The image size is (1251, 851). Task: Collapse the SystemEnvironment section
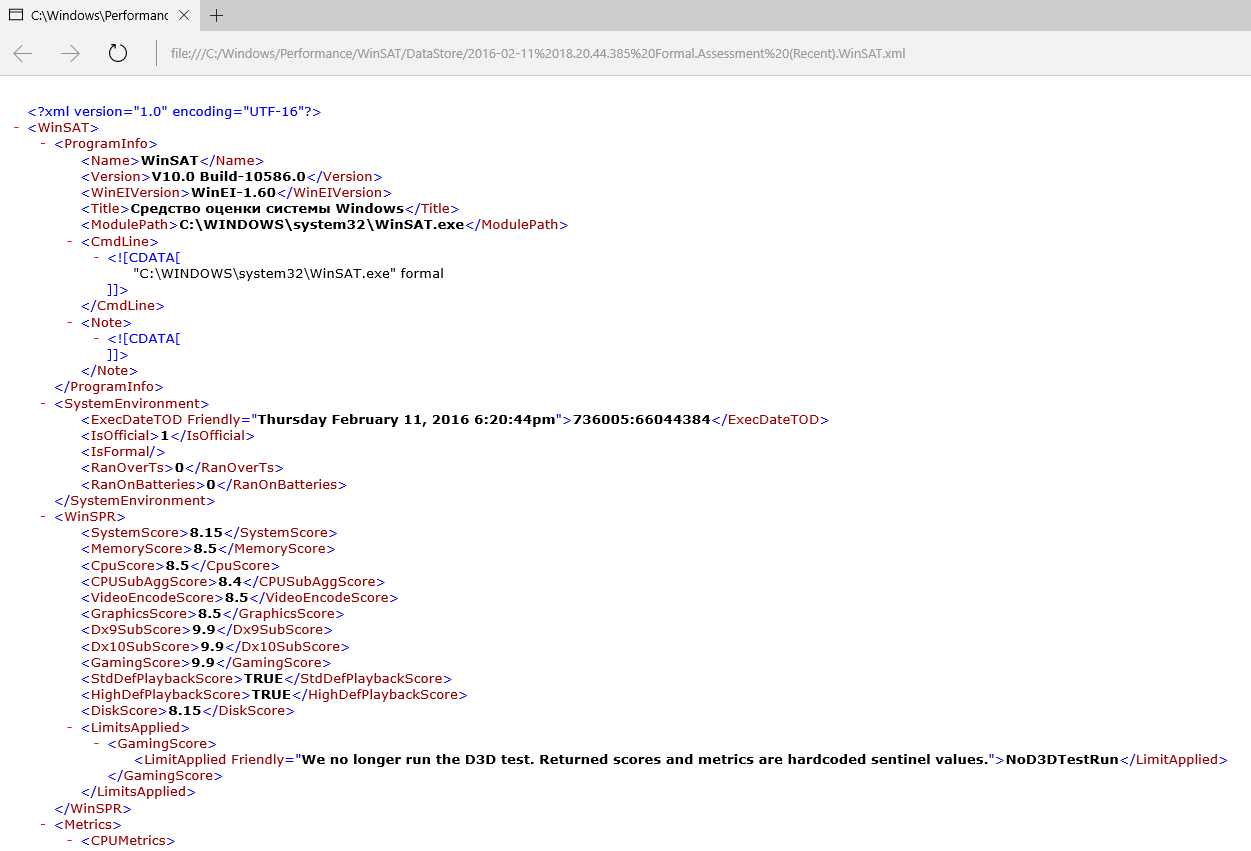[x=44, y=404]
